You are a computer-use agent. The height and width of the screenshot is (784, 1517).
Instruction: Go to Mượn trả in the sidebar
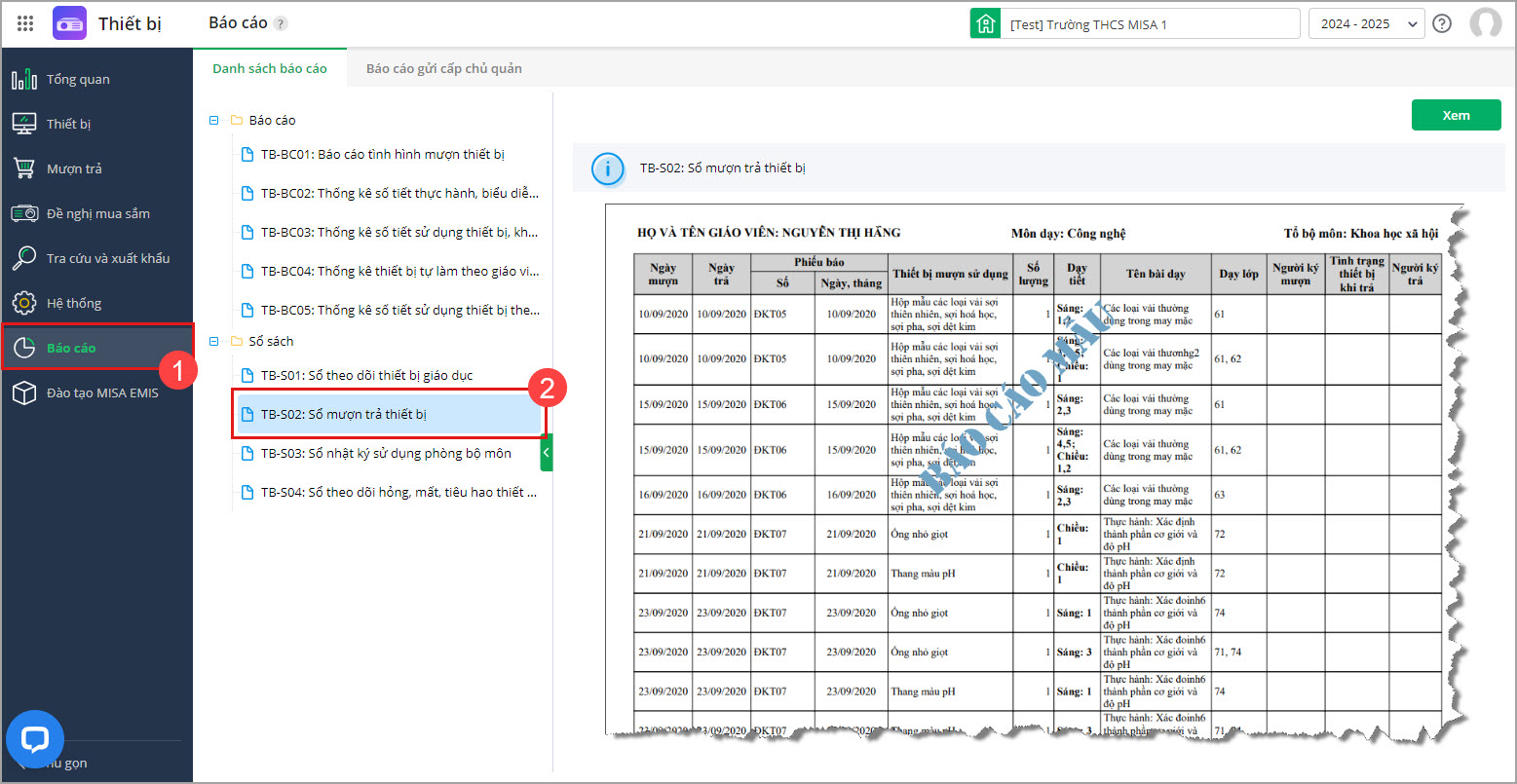point(74,168)
